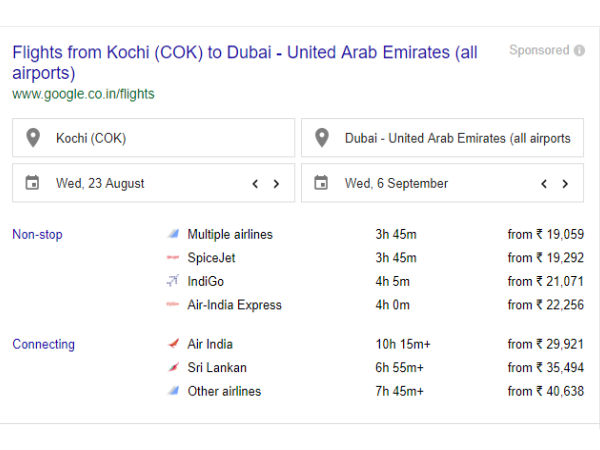
Task: Select the Non-stop flights category
Action: click(x=37, y=235)
